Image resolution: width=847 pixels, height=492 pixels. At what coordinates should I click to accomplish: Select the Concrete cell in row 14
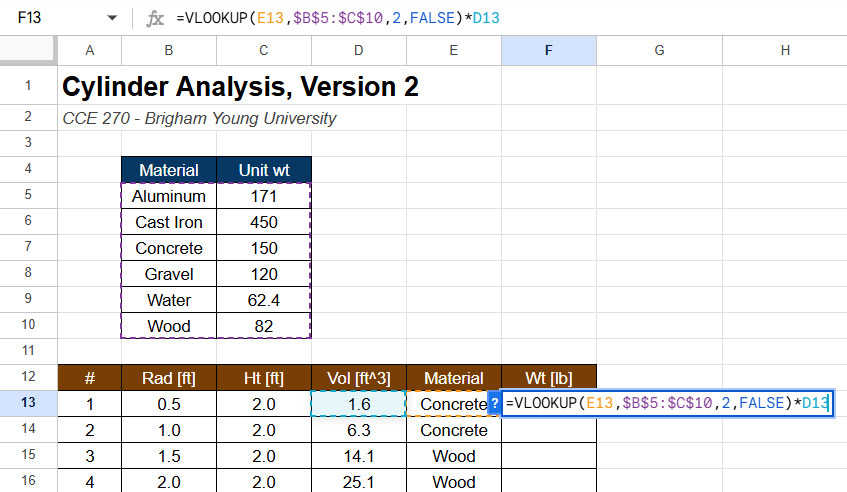pos(454,429)
